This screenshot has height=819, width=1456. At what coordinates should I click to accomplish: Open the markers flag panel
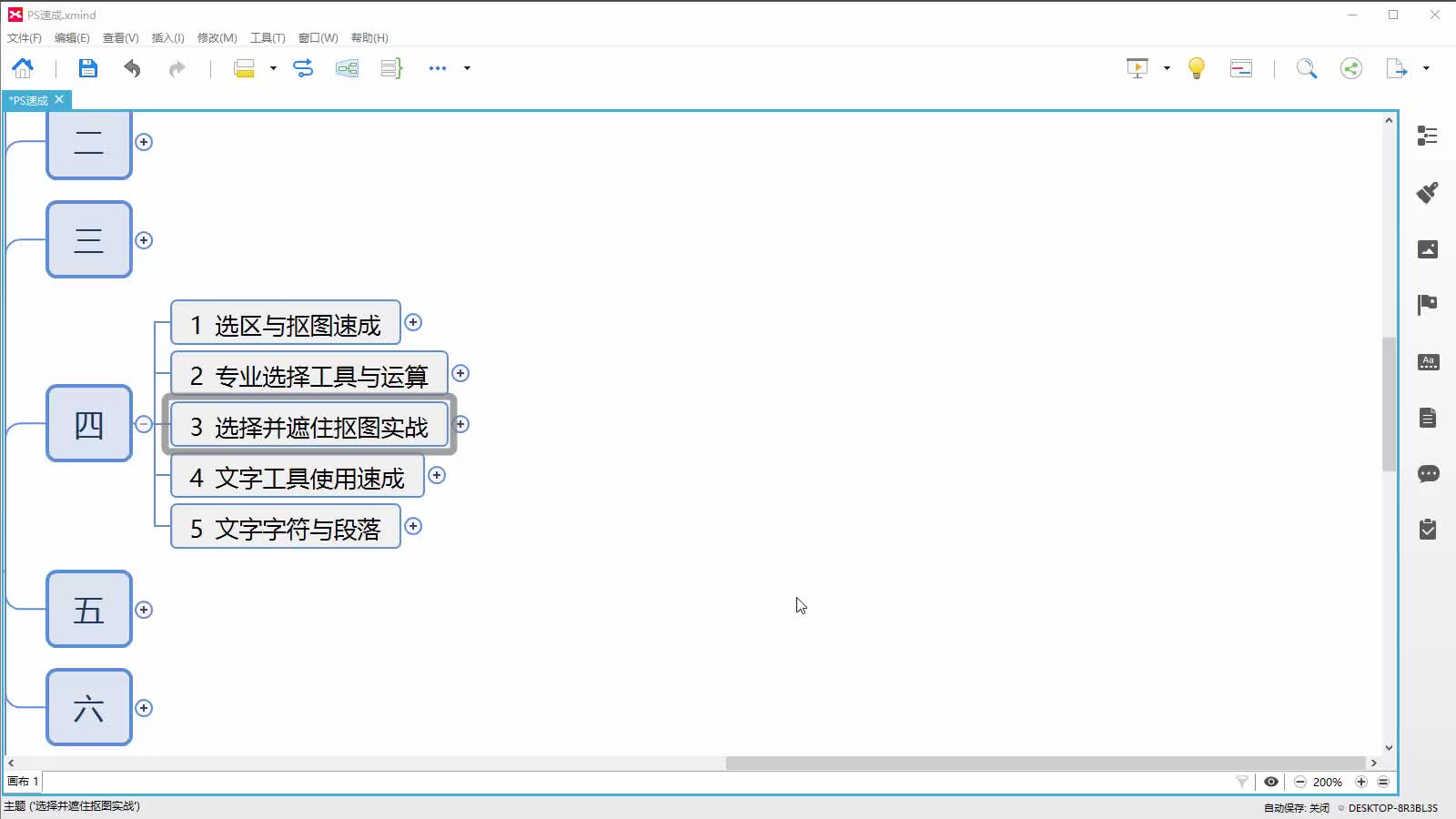click(x=1428, y=304)
